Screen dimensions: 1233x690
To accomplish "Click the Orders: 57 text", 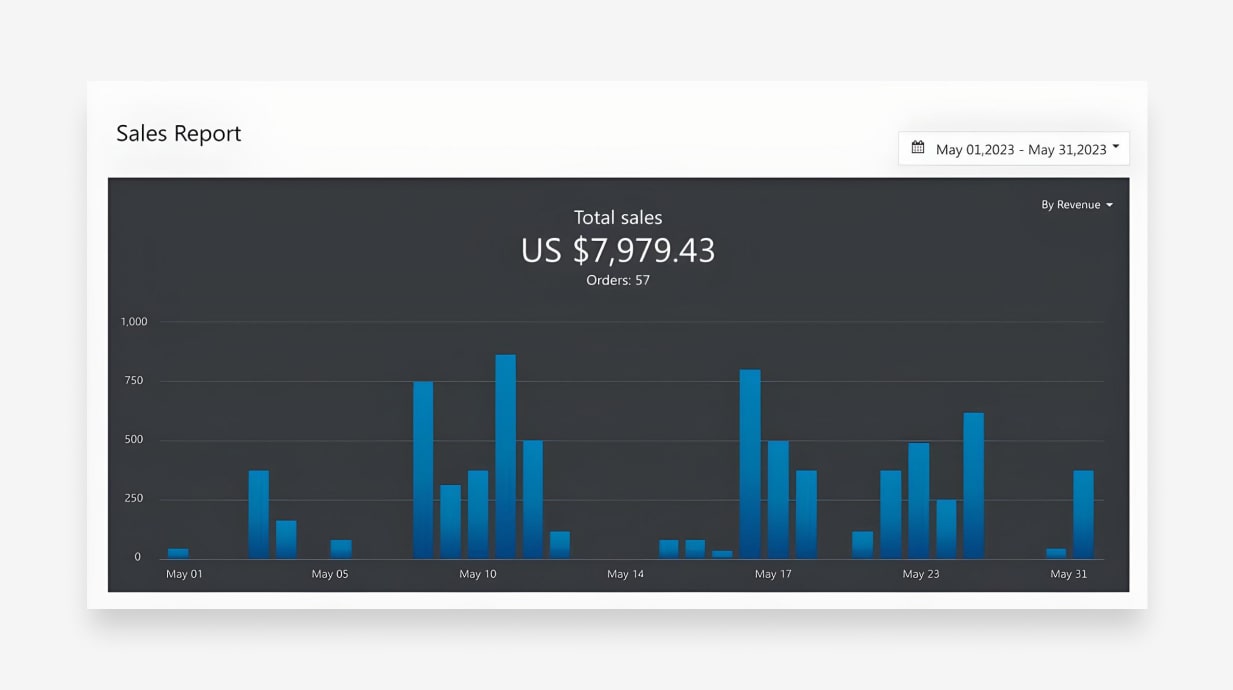I will 618,281.
